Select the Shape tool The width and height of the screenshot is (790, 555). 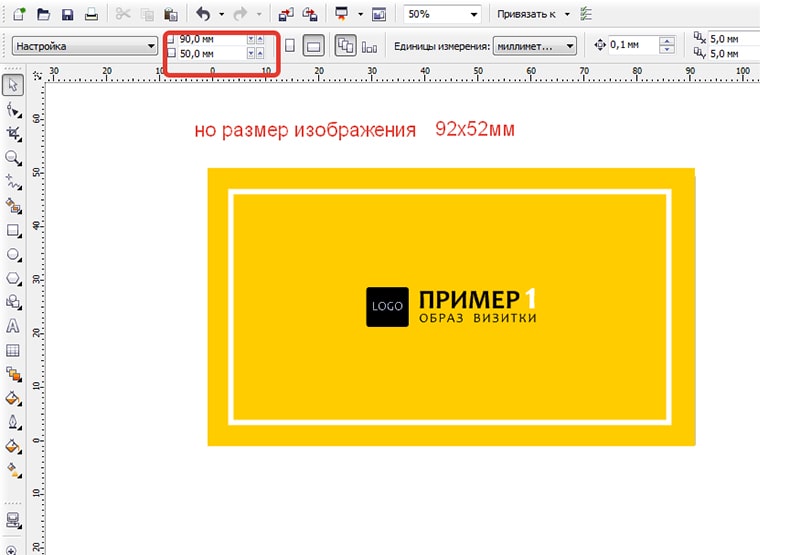point(13,109)
